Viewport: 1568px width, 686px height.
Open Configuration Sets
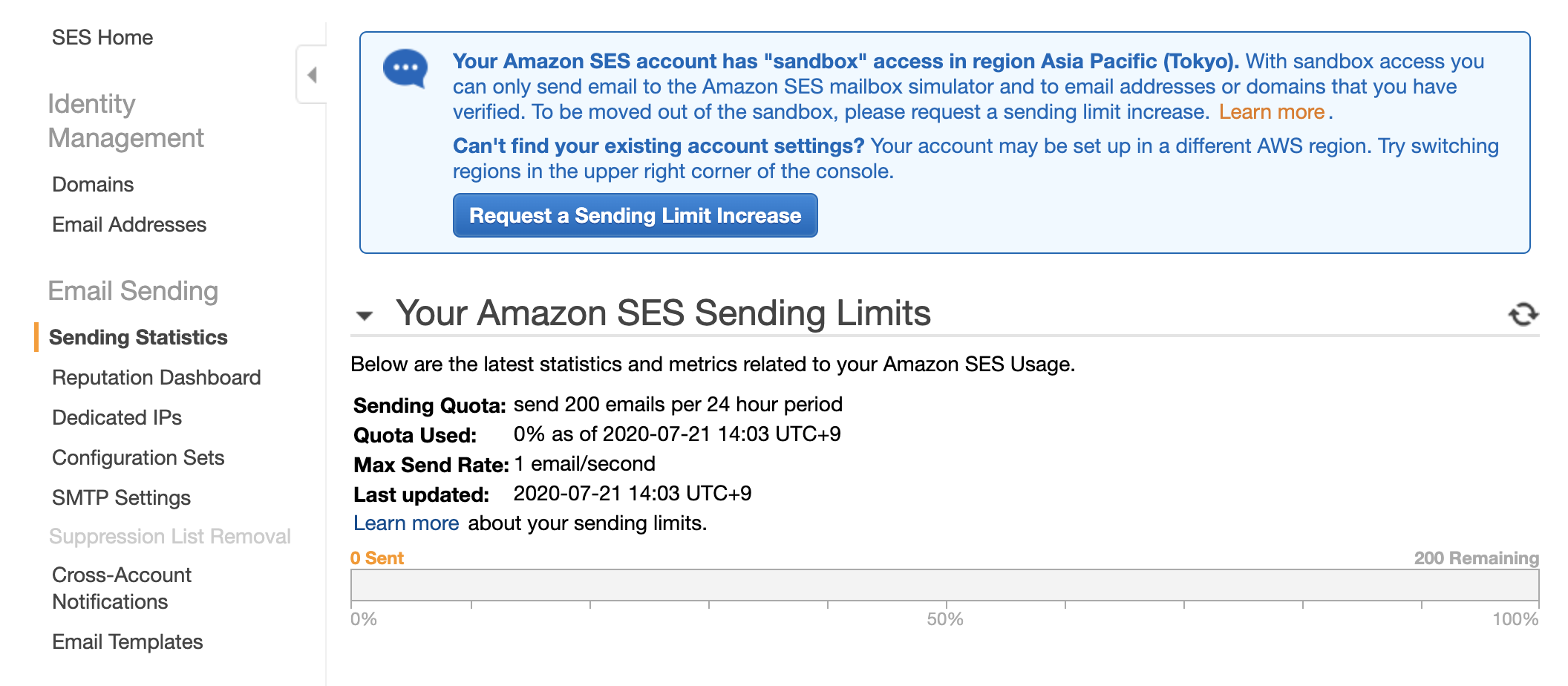point(138,458)
